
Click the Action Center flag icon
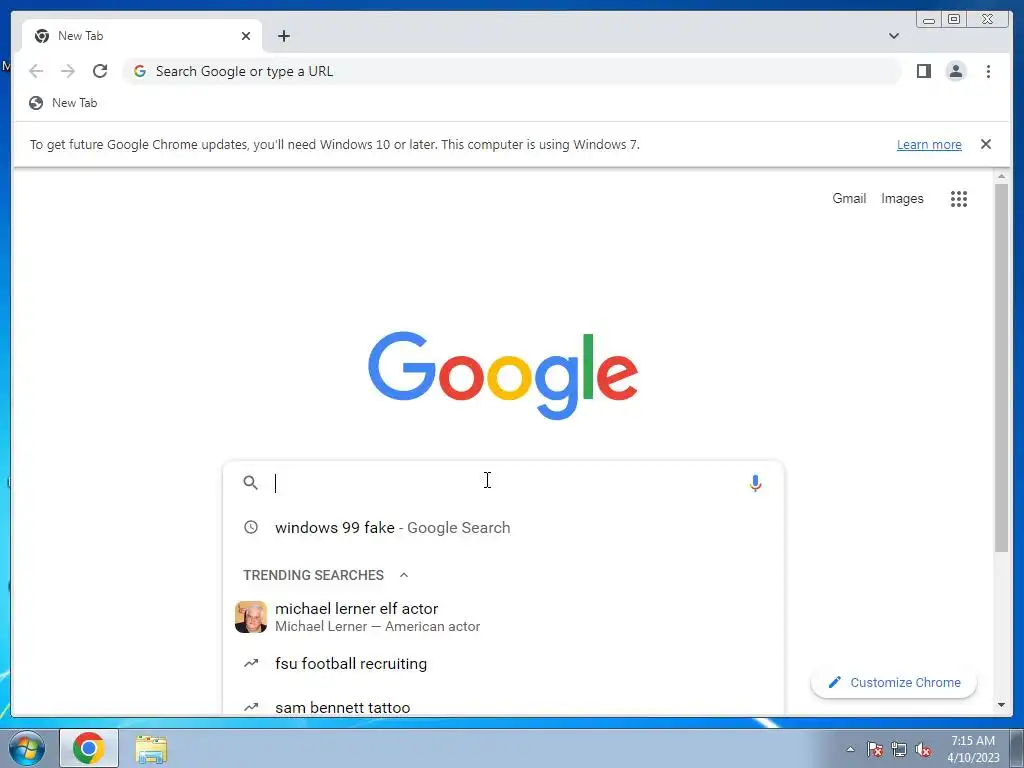874,749
